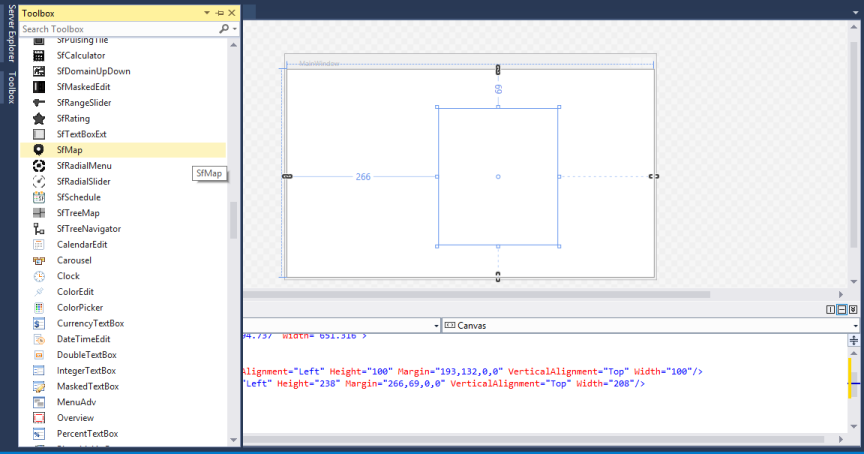Collapse the XAML pane
This screenshot has height=454, width=864.
point(853,310)
